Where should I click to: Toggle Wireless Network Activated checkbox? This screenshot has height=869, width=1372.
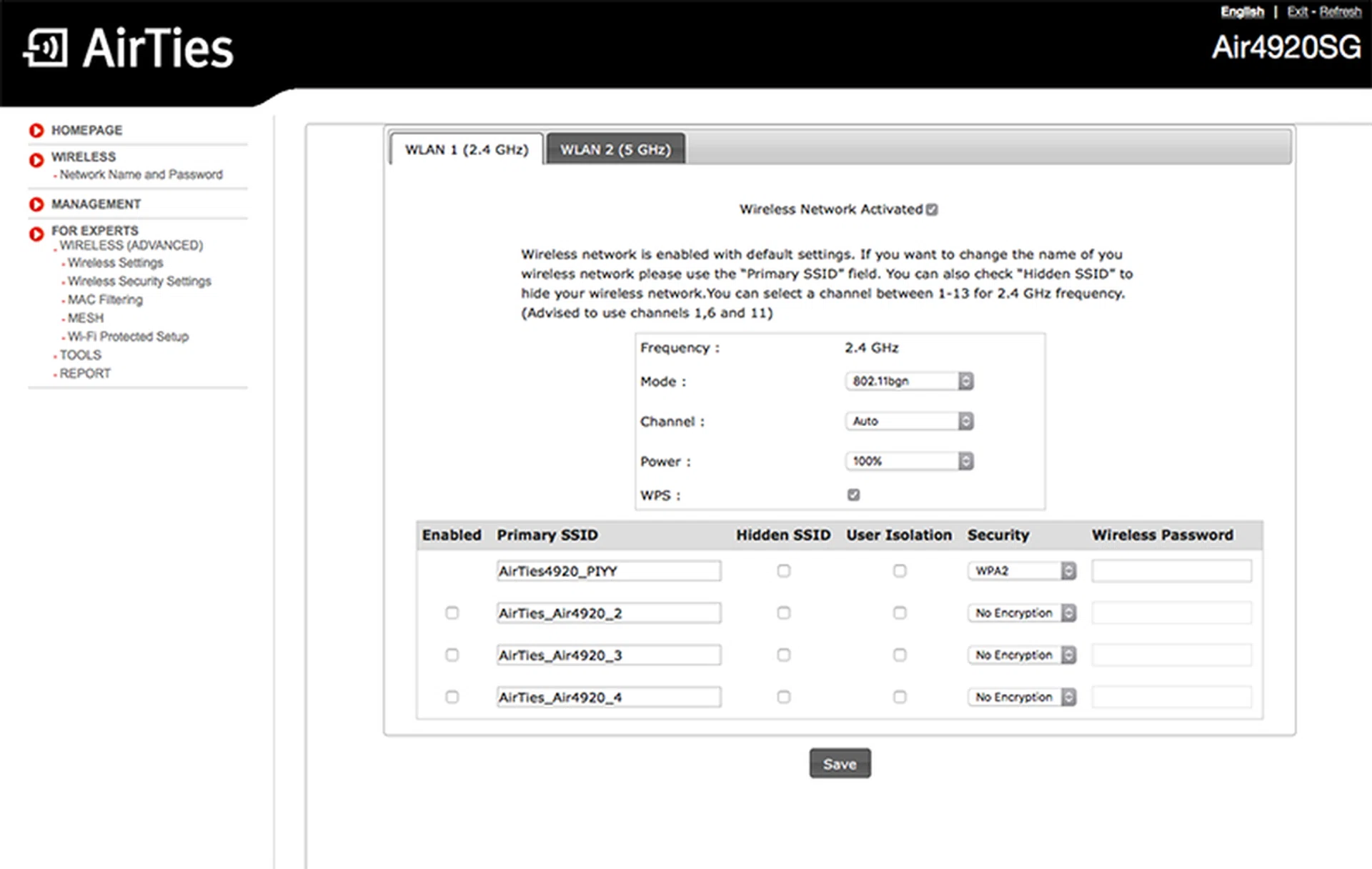932,209
